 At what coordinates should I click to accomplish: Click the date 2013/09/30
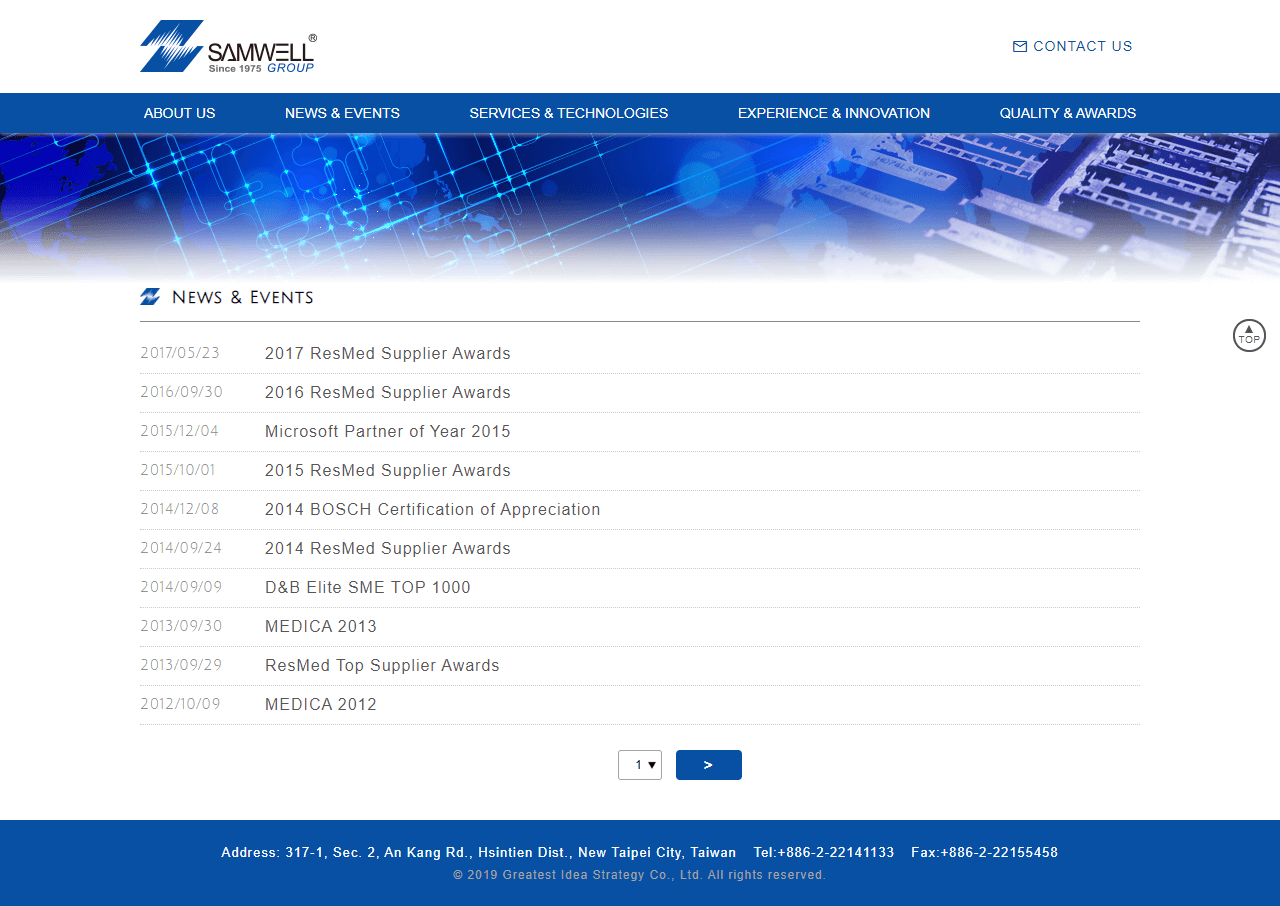coord(181,626)
